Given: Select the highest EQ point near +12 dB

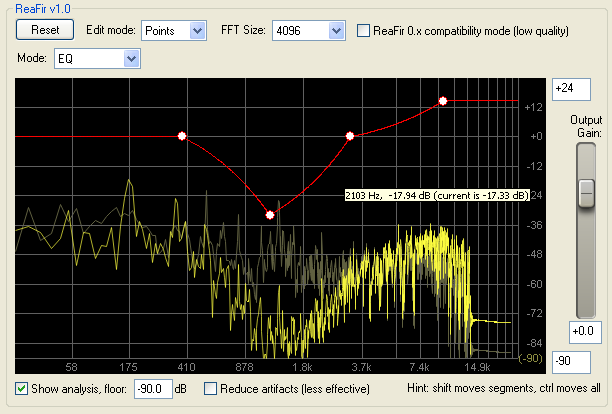Looking at the screenshot, I should [x=442, y=101].
